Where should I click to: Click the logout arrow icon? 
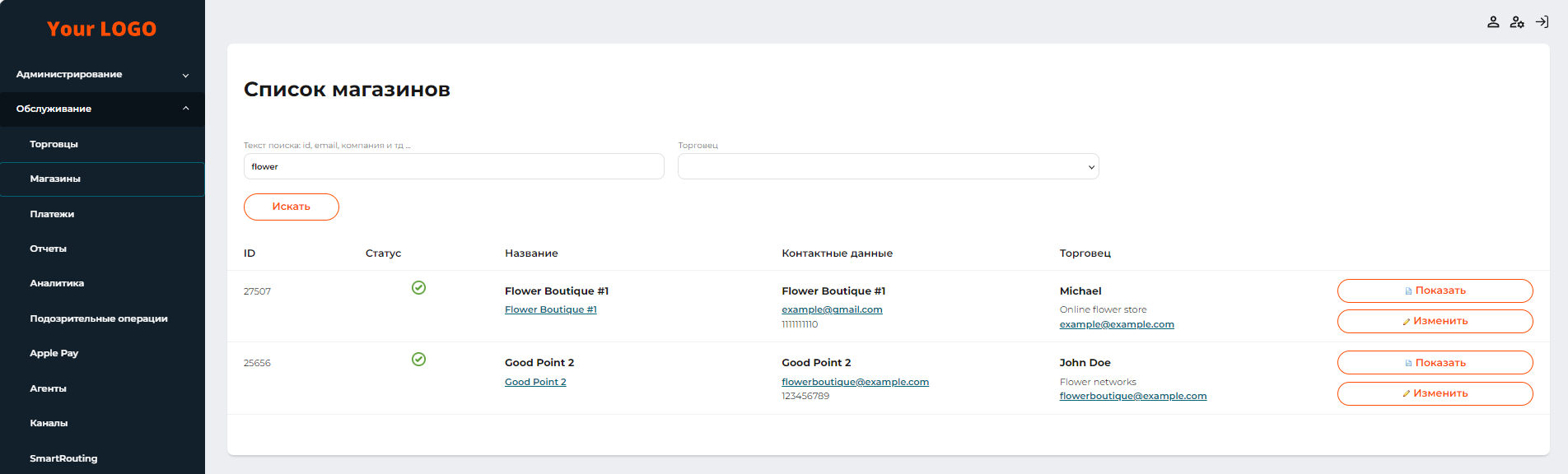(x=1542, y=22)
